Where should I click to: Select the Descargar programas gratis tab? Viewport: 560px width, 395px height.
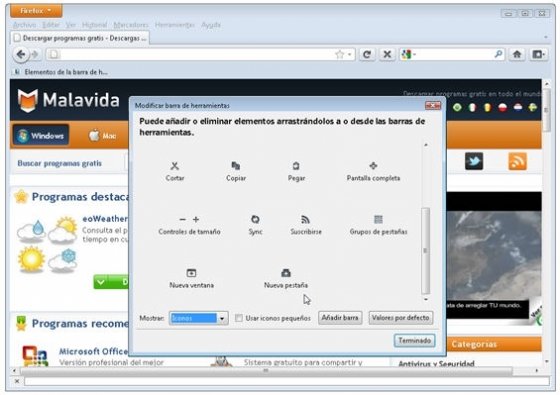80,38
